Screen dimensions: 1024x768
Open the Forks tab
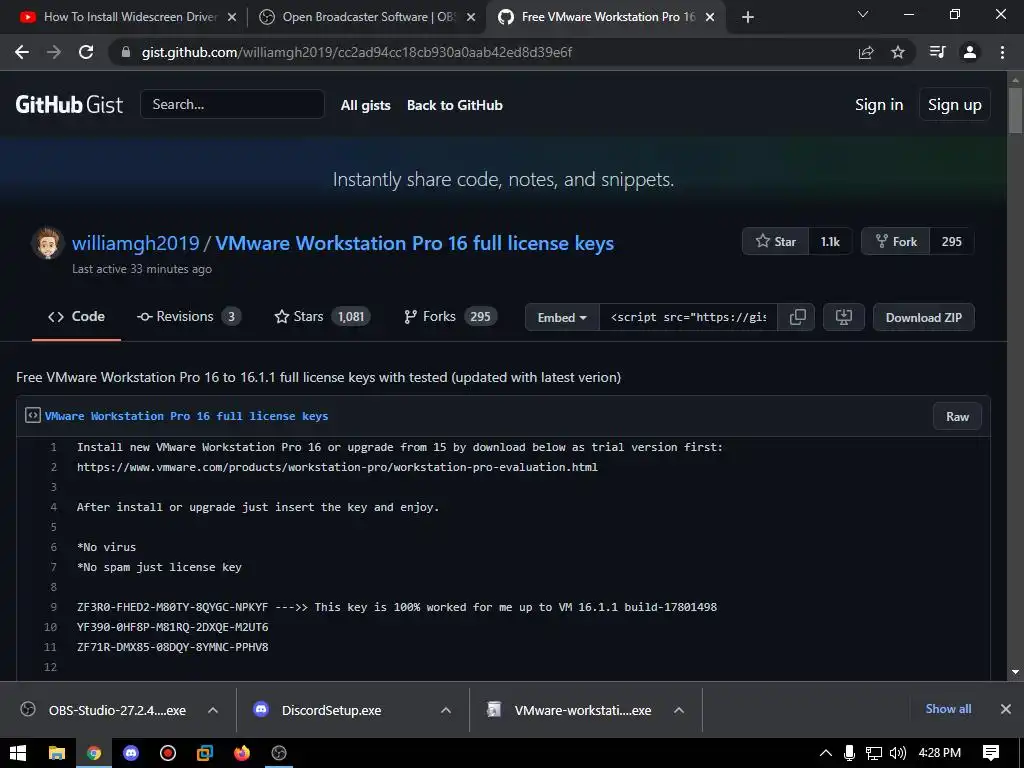click(x=451, y=317)
